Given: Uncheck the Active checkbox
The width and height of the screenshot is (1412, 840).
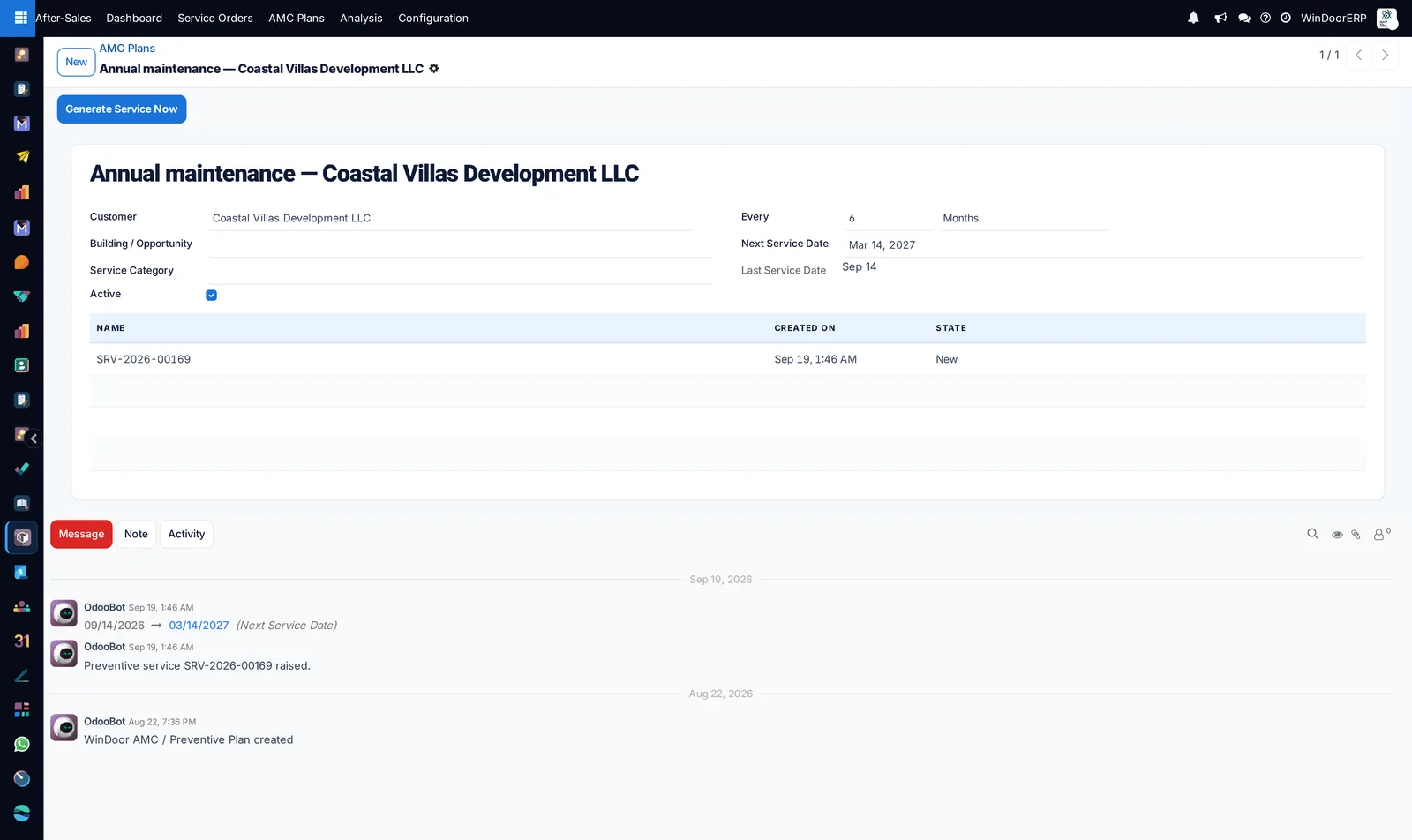Looking at the screenshot, I should (x=212, y=296).
